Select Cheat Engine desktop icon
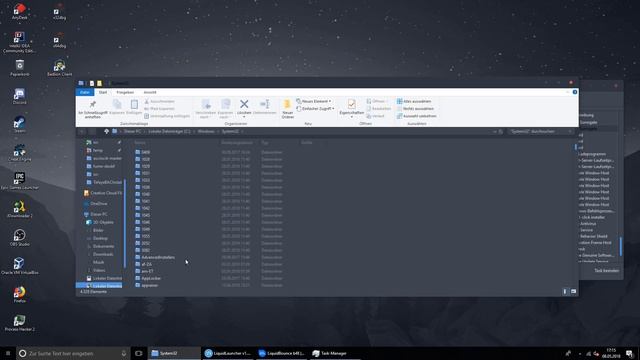This screenshot has height=360, width=640. pyautogui.click(x=19, y=153)
